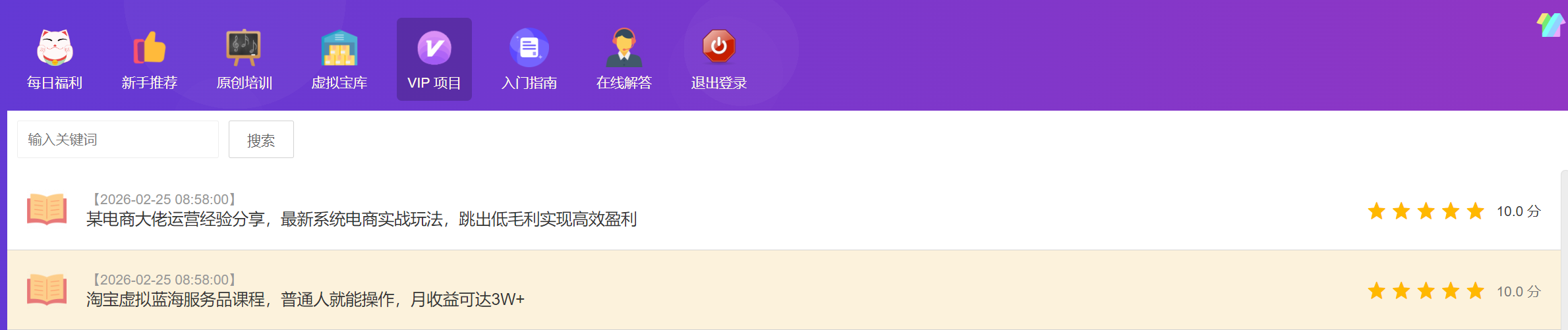1568x330 pixels.
Task: Click the fifth star of the first article rating
Action: pos(1476,211)
